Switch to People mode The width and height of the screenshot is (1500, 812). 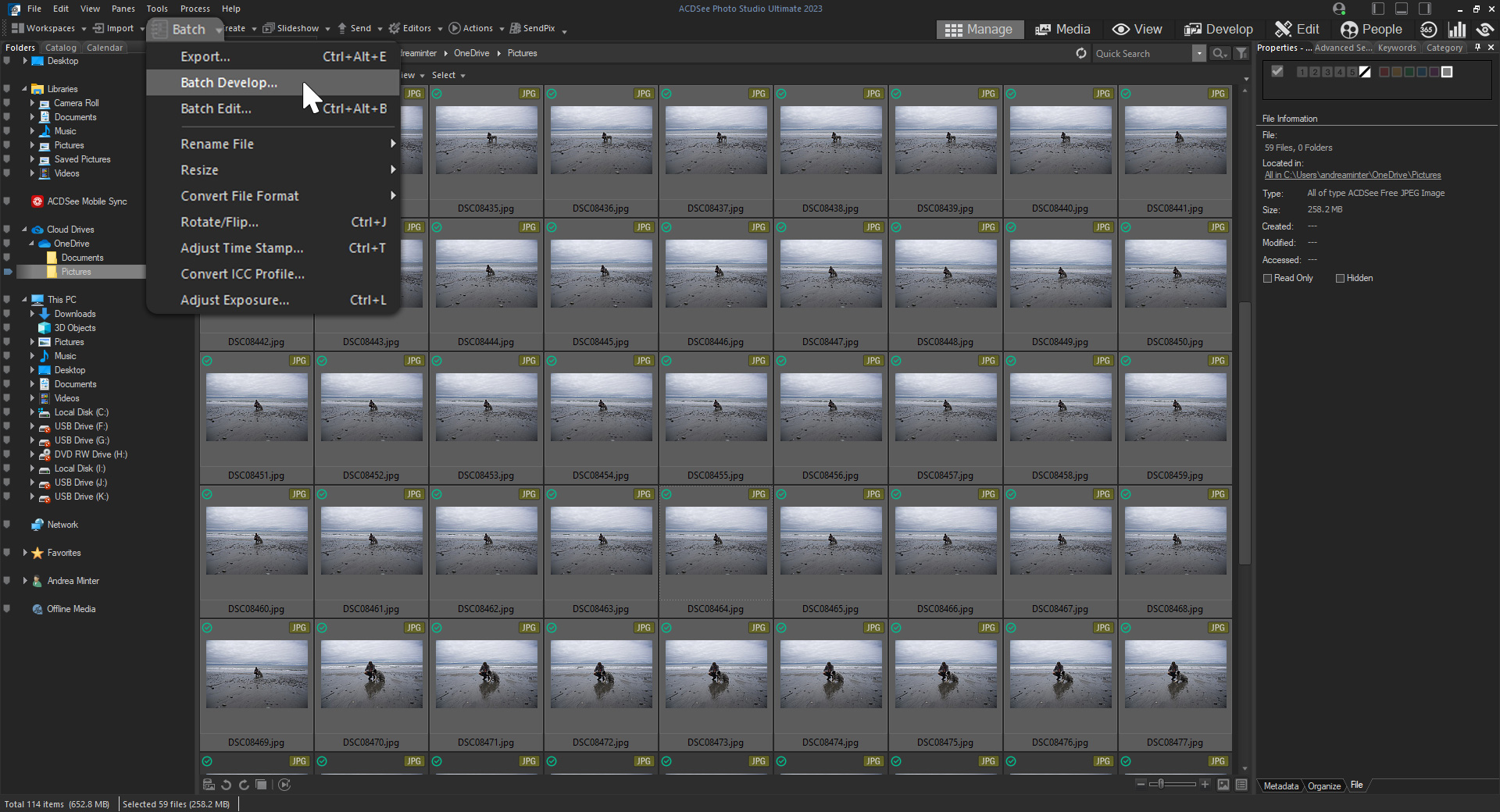tap(1371, 30)
